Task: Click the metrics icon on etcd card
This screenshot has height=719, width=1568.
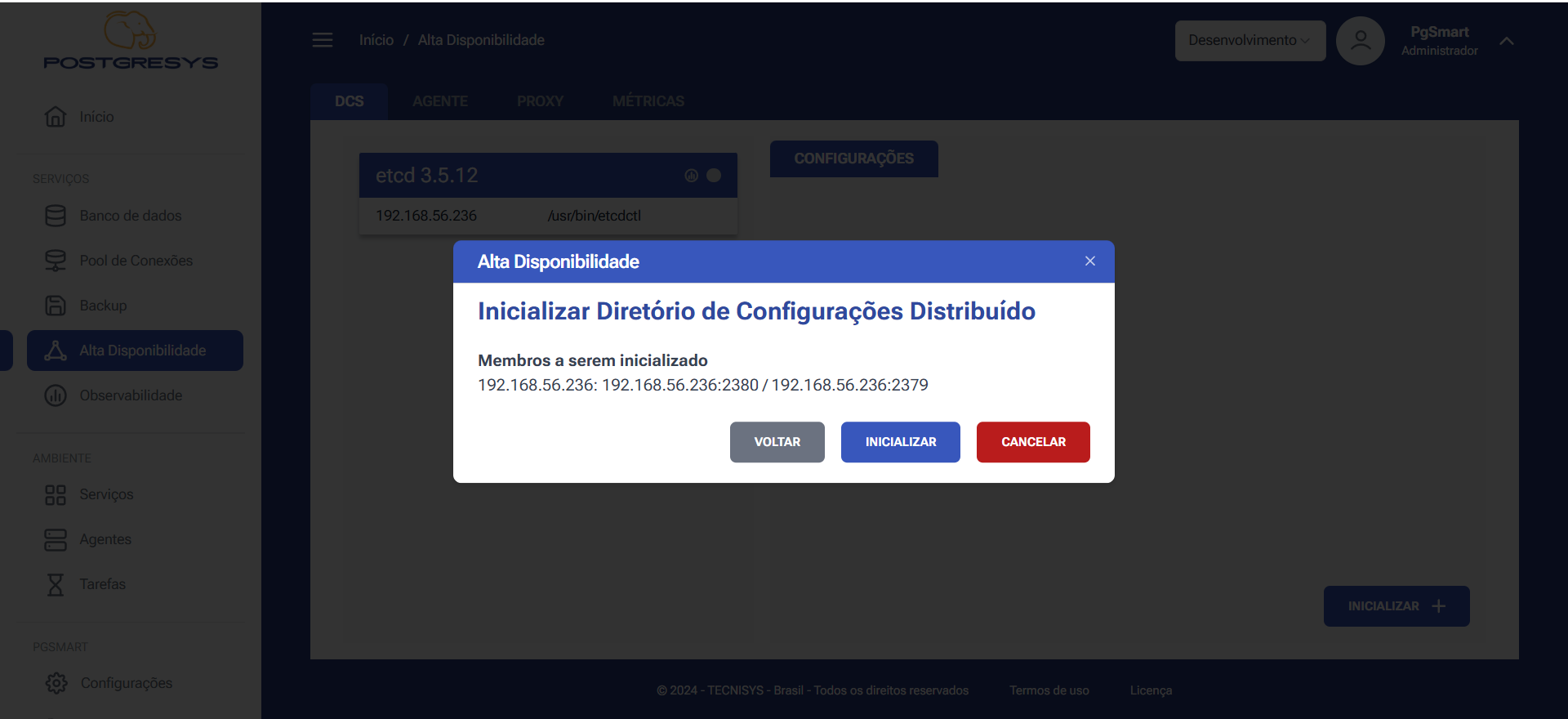Action: click(691, 176)
